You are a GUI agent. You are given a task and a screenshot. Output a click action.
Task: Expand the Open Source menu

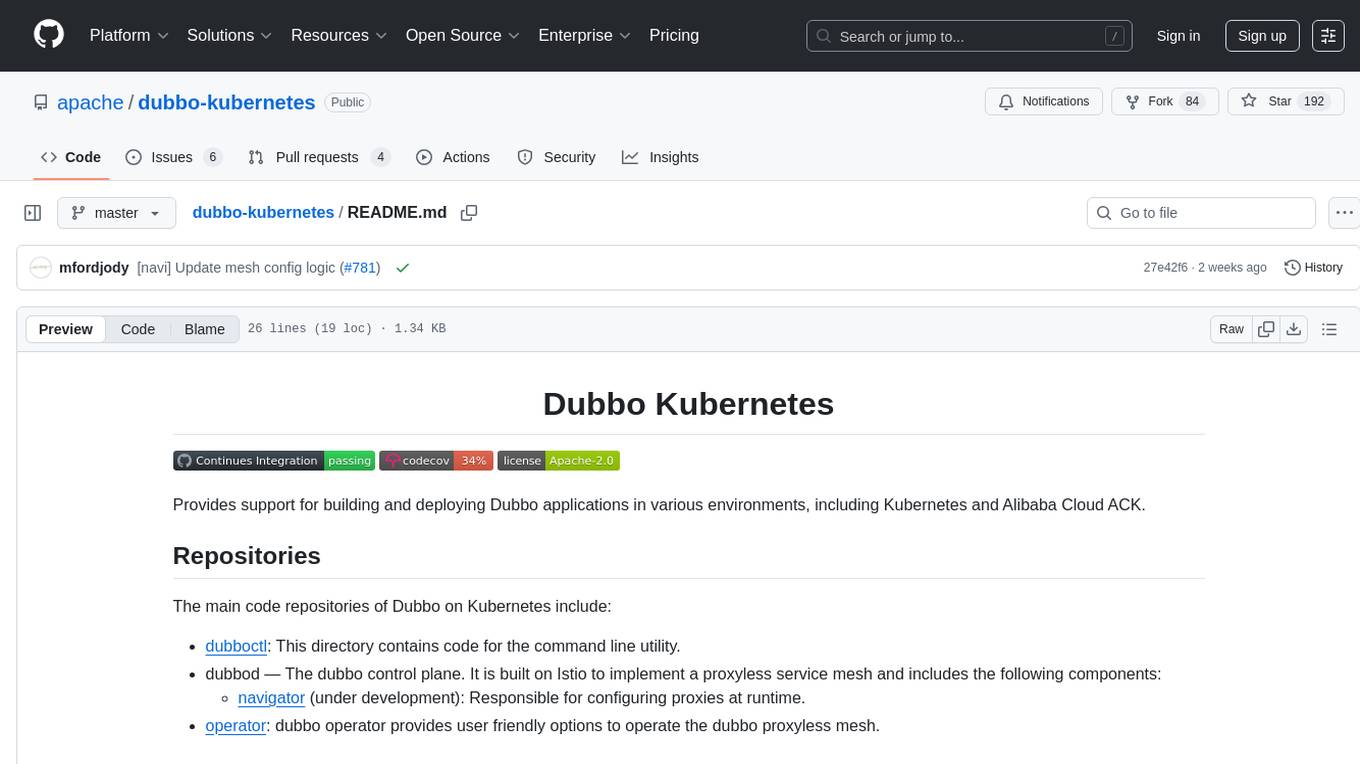(462, 35)
